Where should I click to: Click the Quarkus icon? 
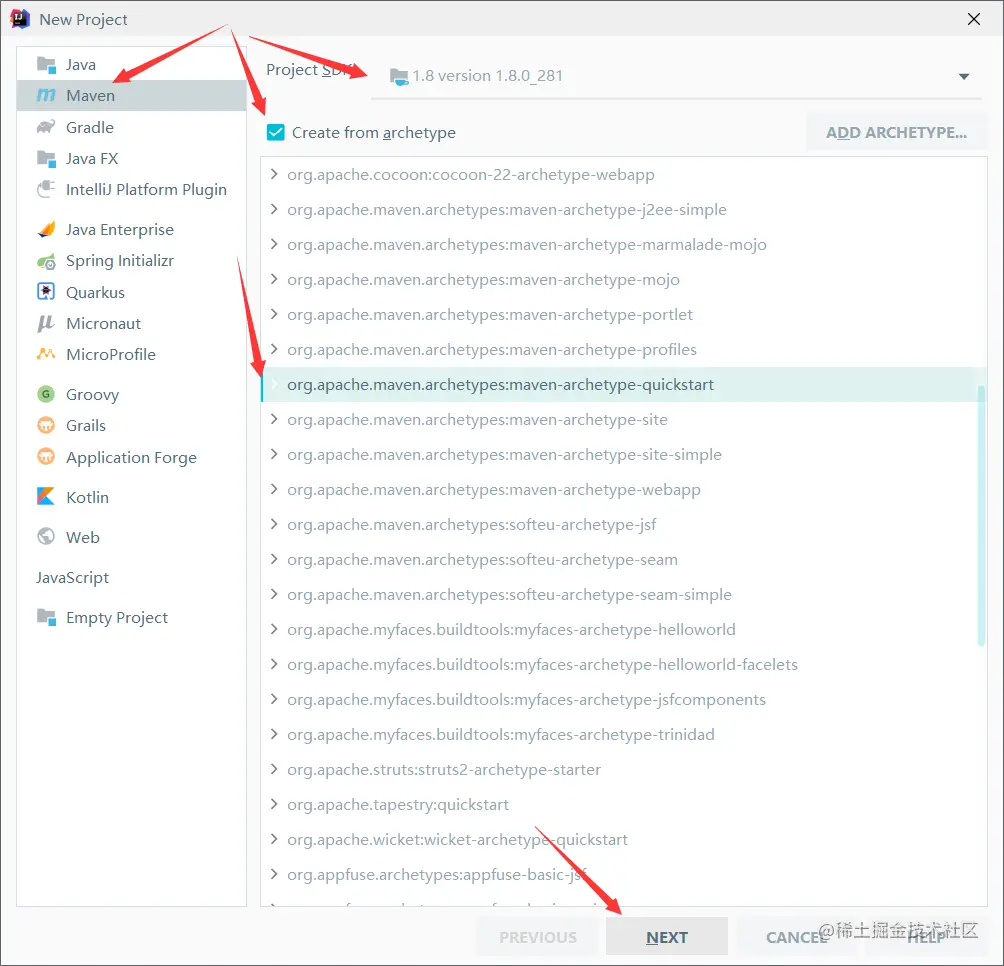coord(46,292)
